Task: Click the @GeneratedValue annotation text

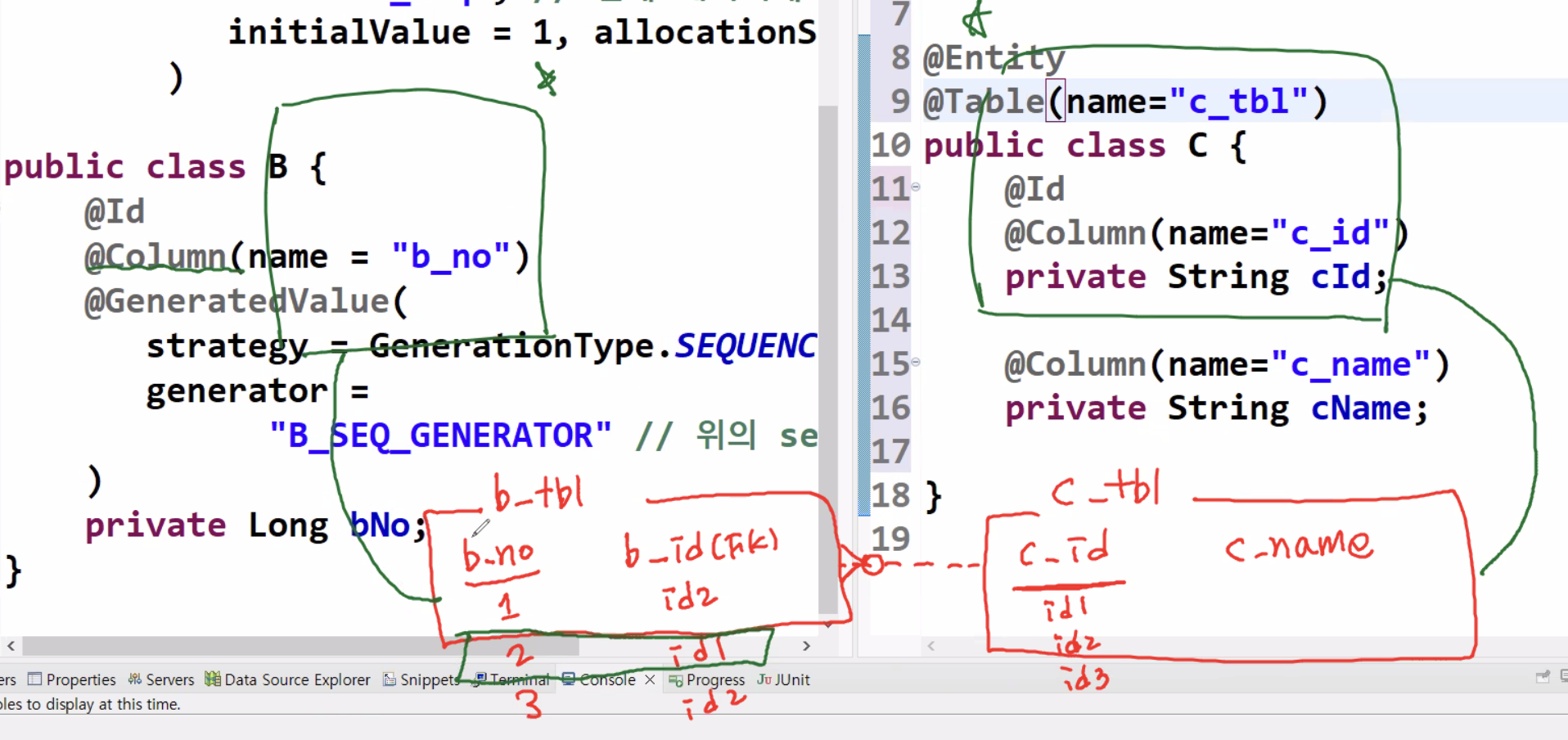Action: [x=237, y=302]
